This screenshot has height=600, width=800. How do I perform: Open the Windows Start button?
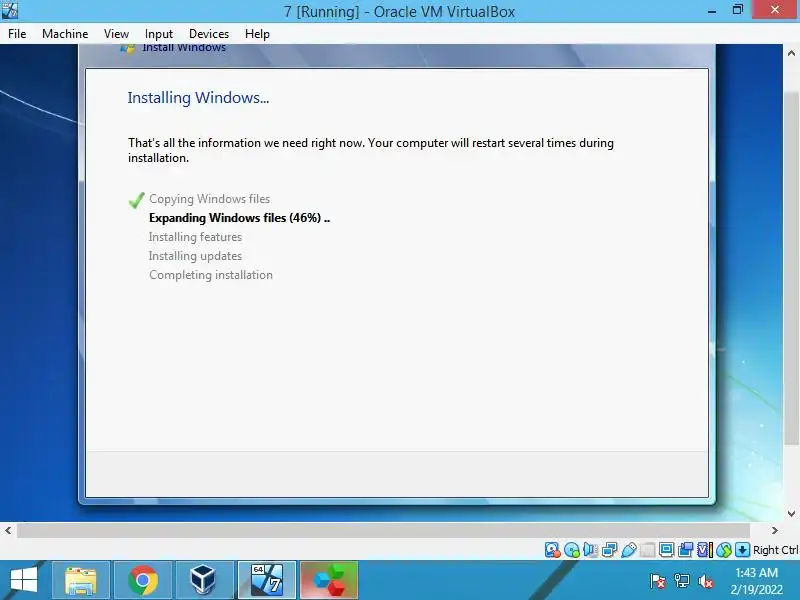pyautogui.click(x=23, y=581)
